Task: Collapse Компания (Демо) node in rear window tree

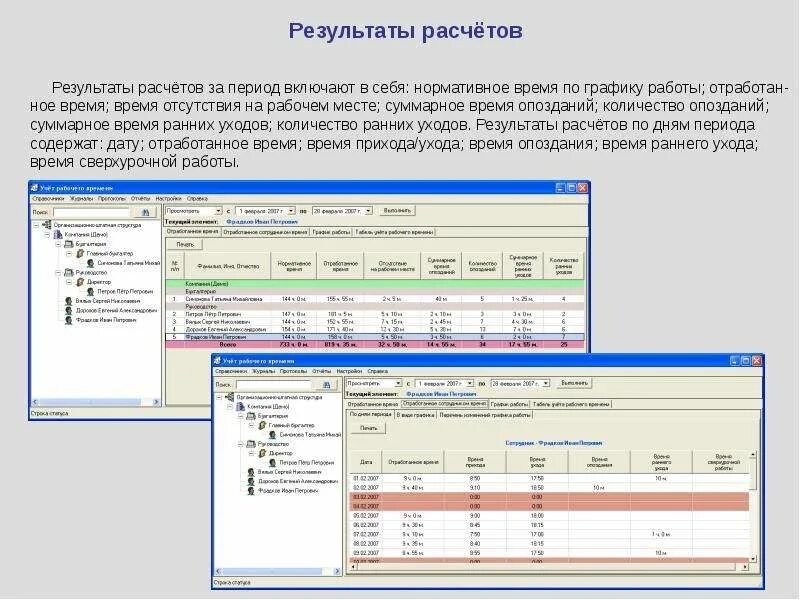Action: click(x=47, y=235)
